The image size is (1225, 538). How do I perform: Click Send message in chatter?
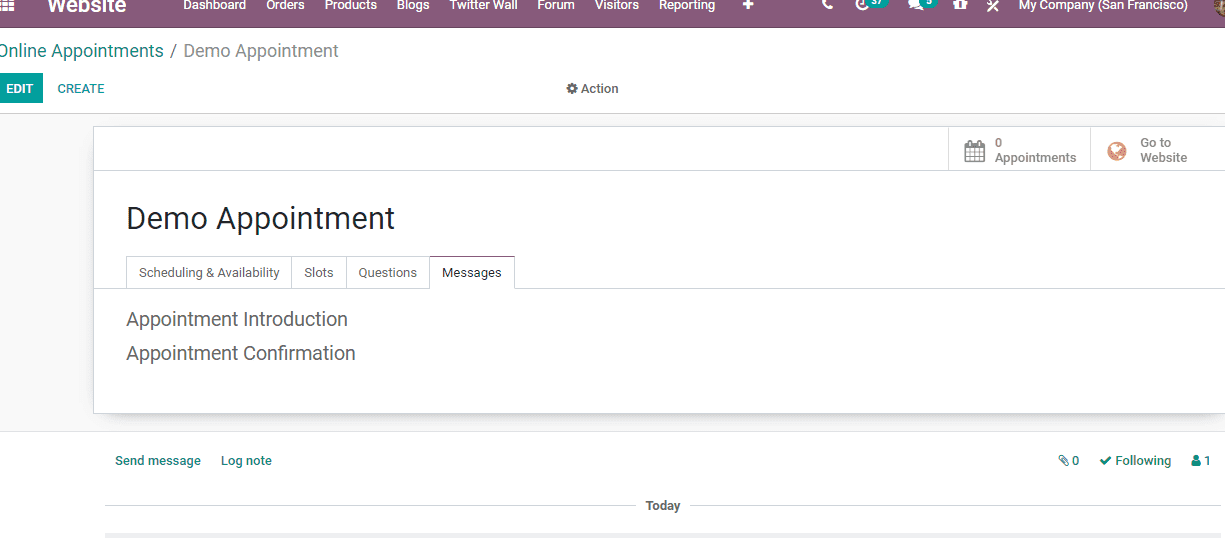(158, 461)
